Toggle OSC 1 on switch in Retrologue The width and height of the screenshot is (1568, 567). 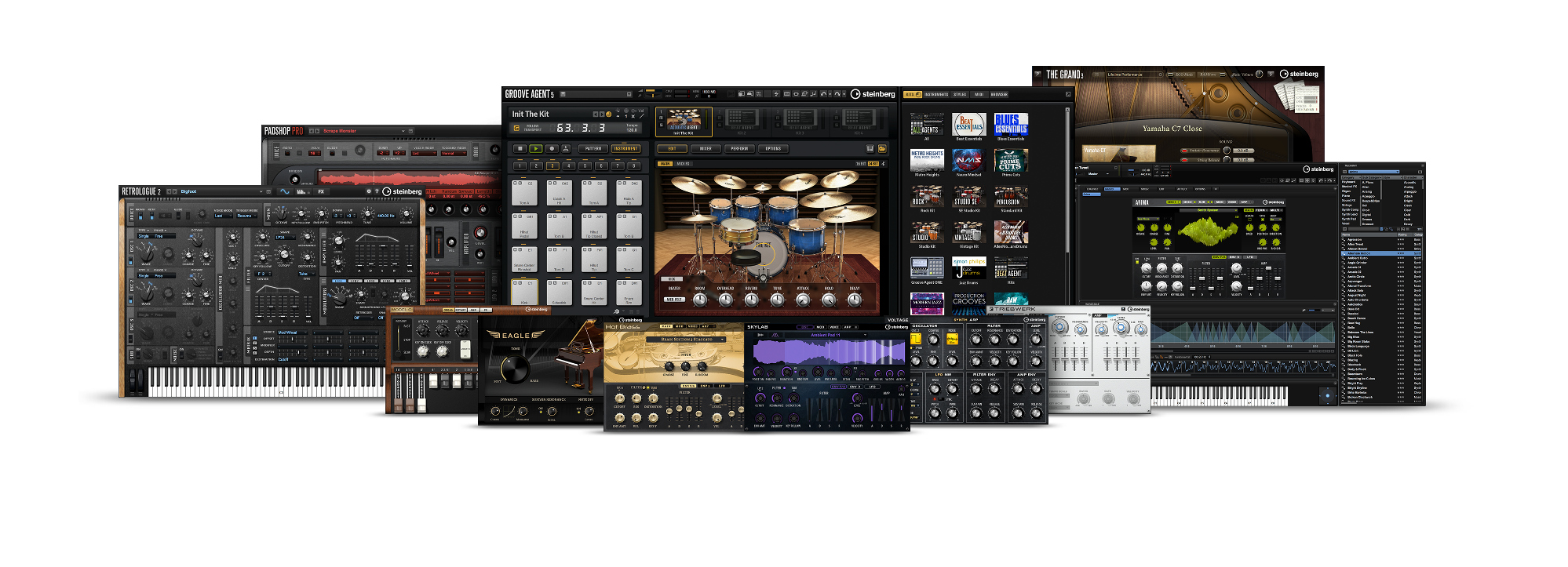tap(130, 260)
